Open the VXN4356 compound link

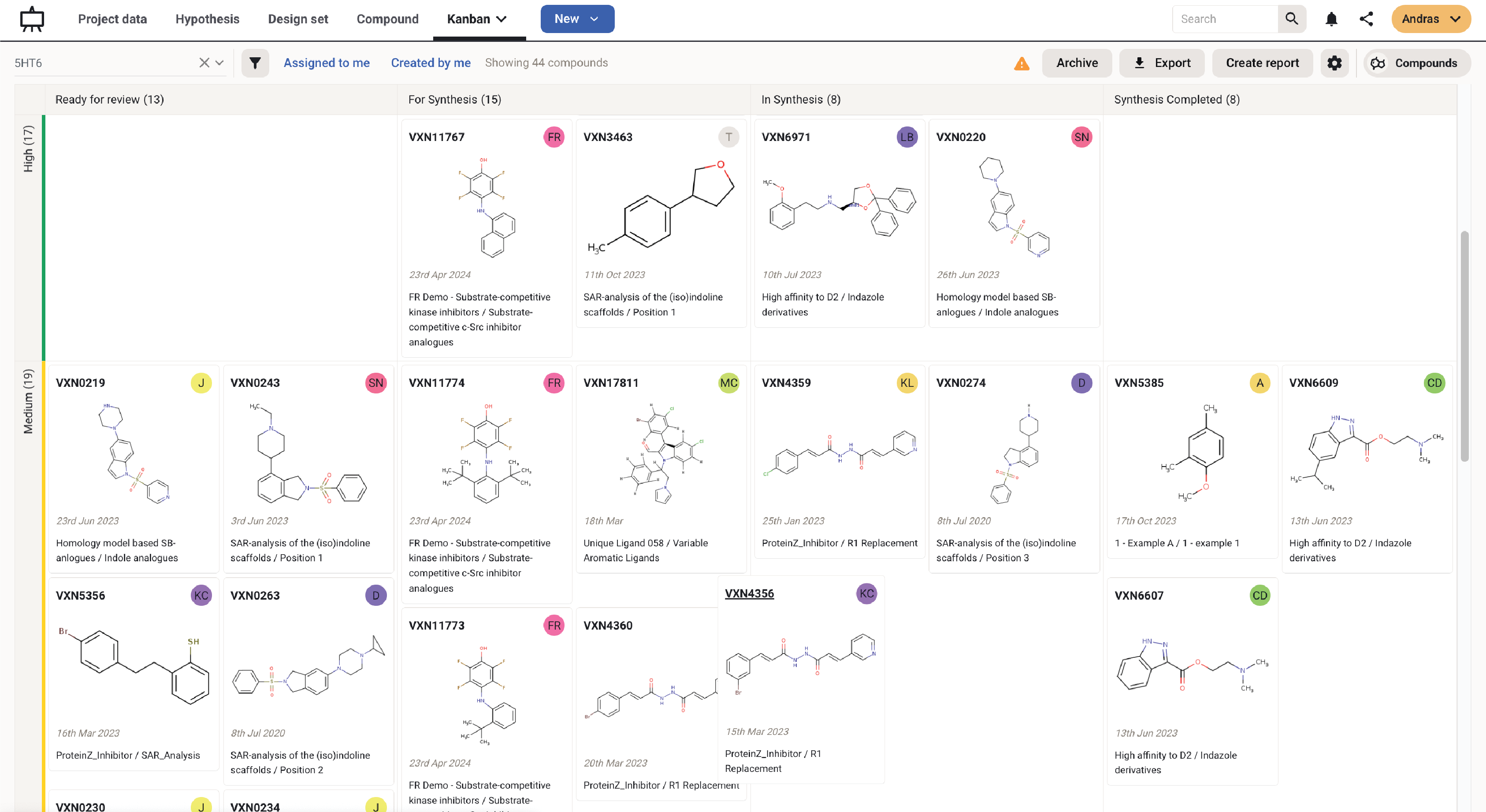pyautogui.click(x=749, y=593)
